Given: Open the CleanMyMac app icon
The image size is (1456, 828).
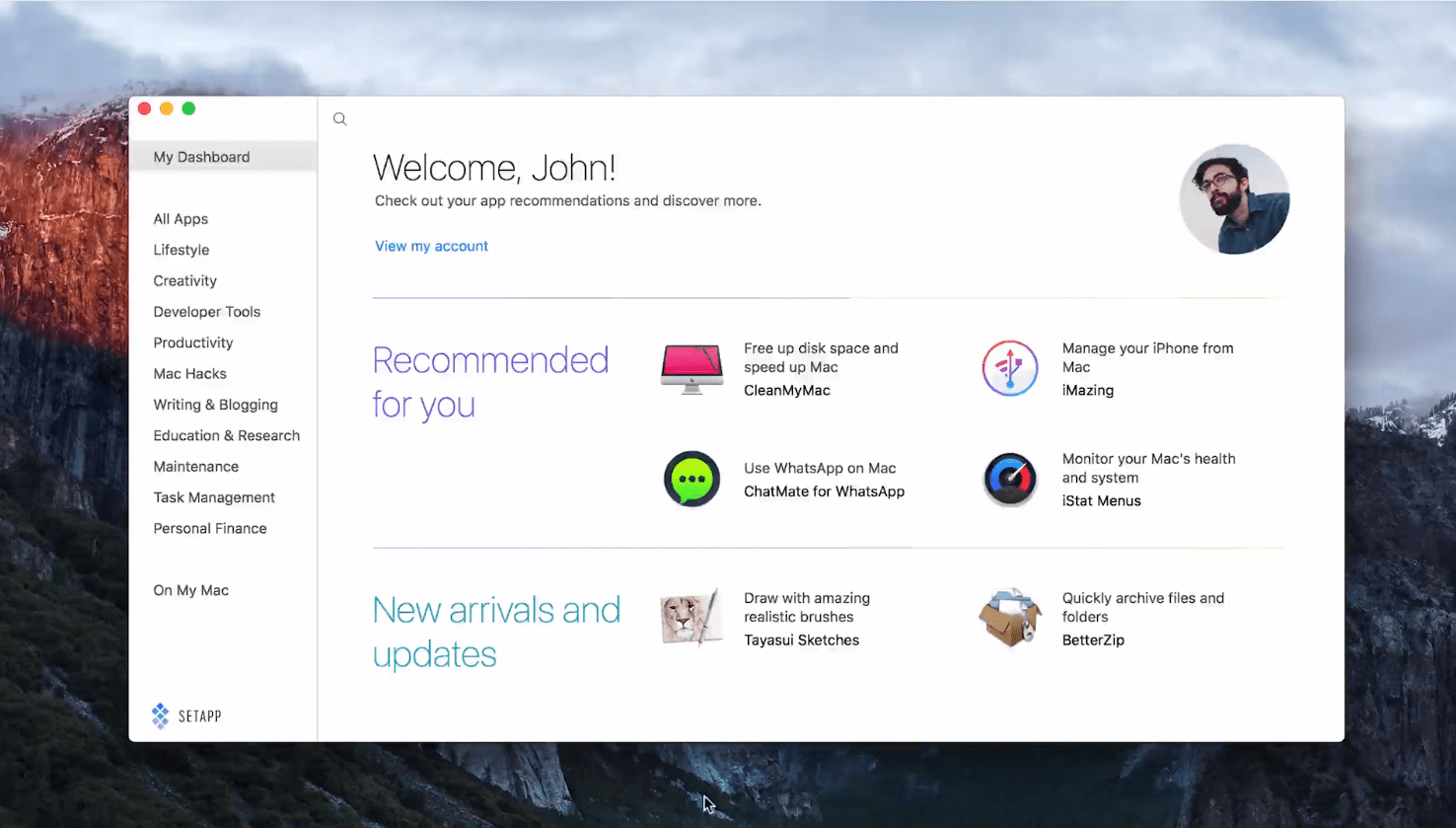Looking at the screenshot, I should [x=692, y=369].
